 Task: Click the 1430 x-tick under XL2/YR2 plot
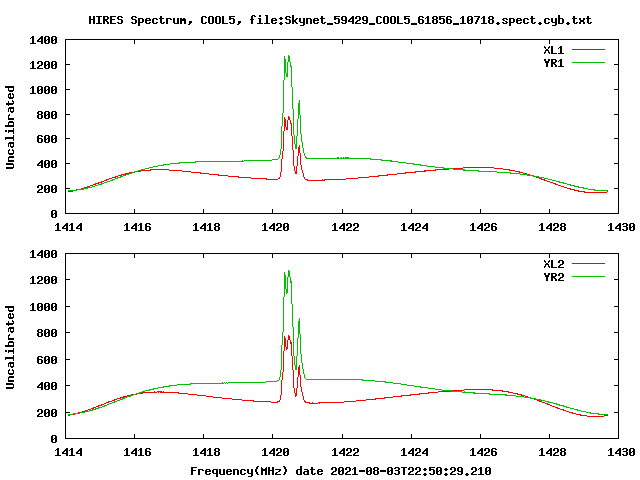[621, 452]
